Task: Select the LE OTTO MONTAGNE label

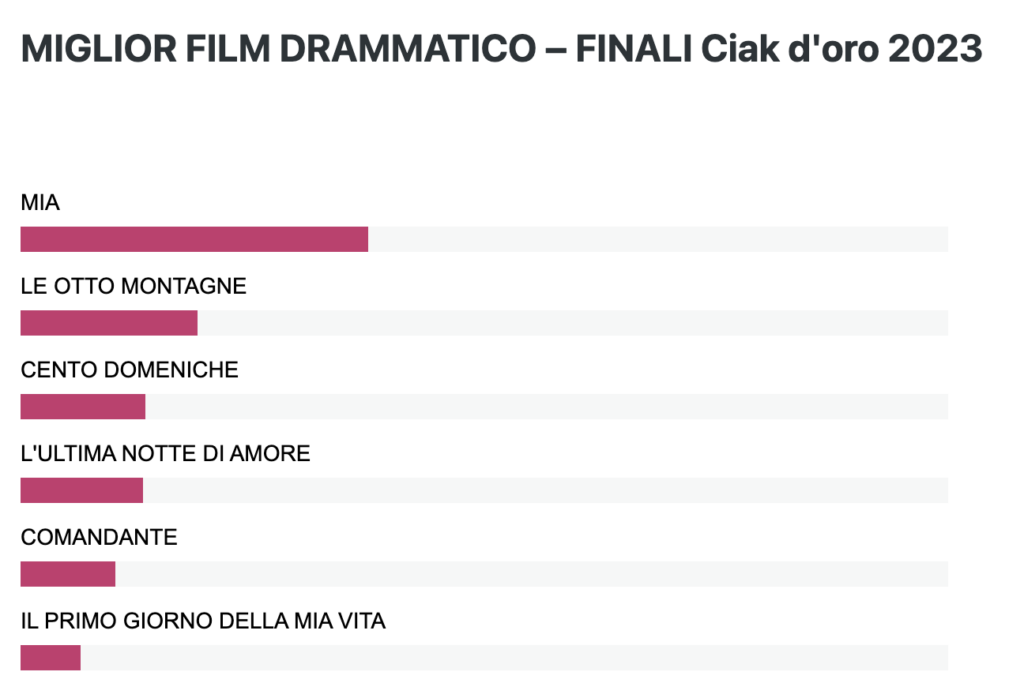Action: point(134,286)
